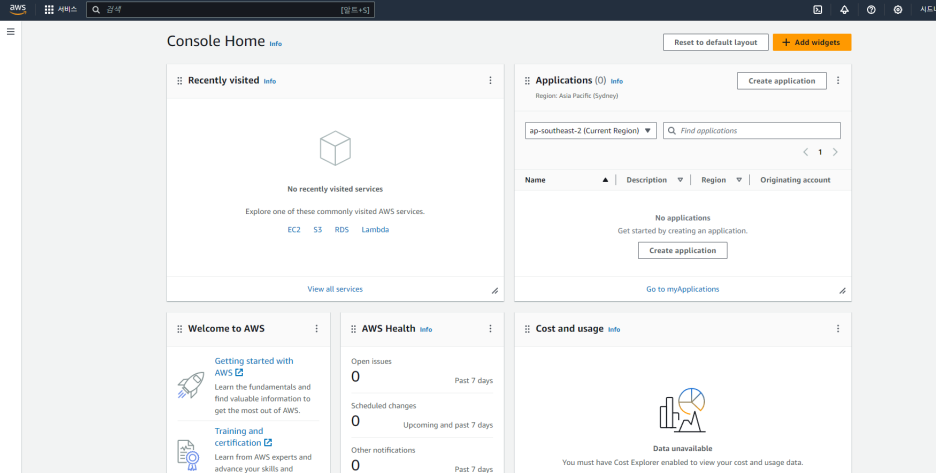
Task: Open the EC2 service link
Action: pos(294,229)
